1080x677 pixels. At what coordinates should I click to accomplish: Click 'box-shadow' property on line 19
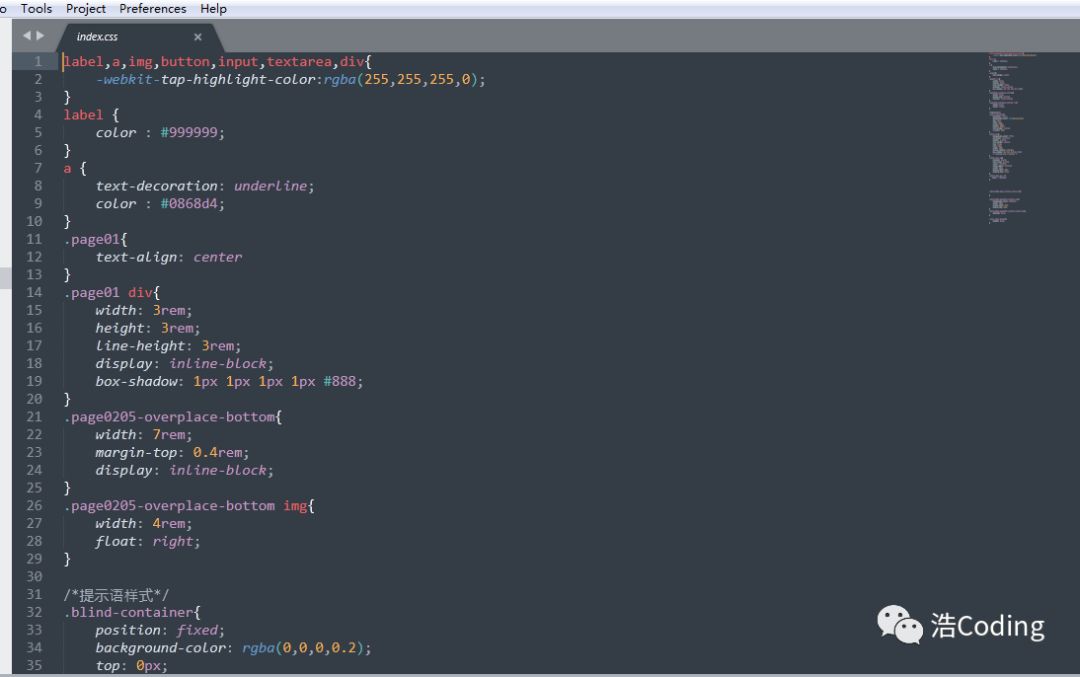136,382
